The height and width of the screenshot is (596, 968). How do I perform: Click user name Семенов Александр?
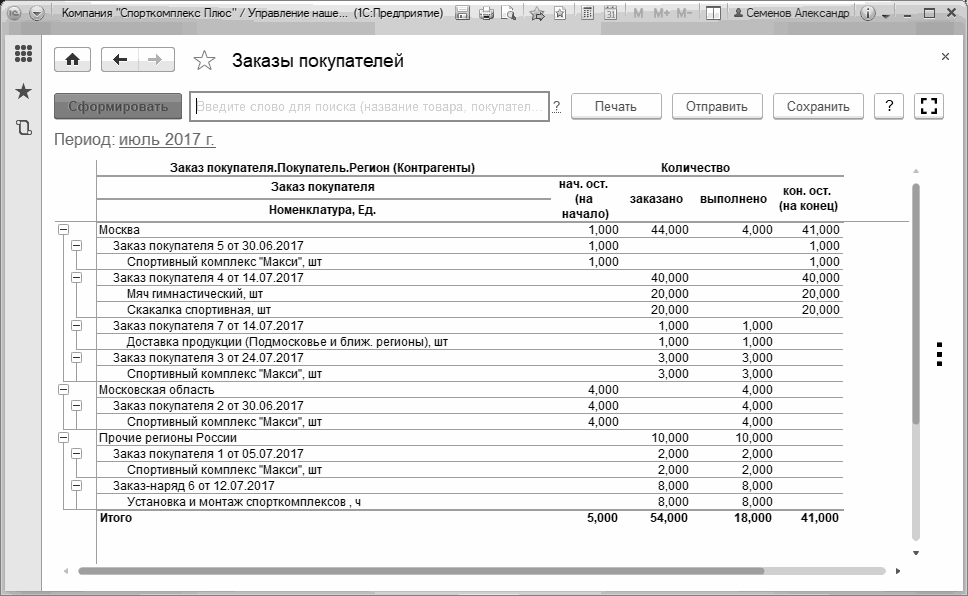(791, 13)
